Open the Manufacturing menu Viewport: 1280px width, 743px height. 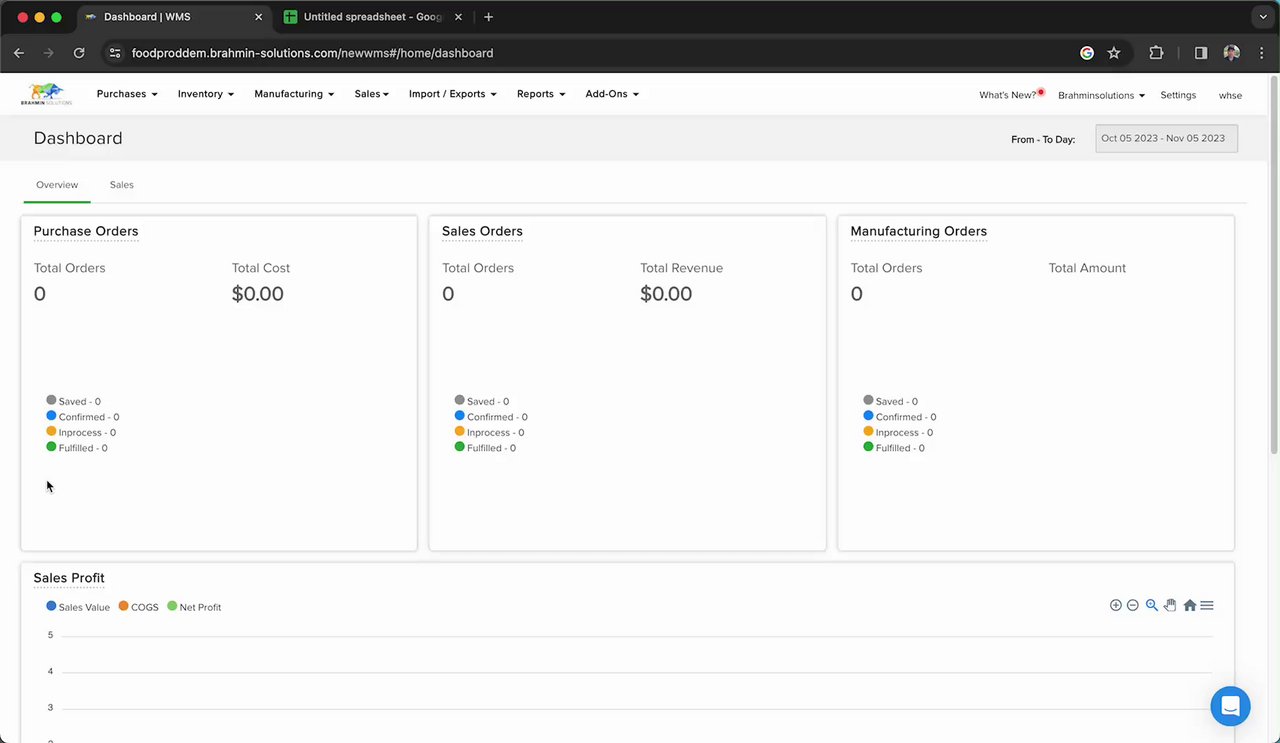click(x=294, y=94)
